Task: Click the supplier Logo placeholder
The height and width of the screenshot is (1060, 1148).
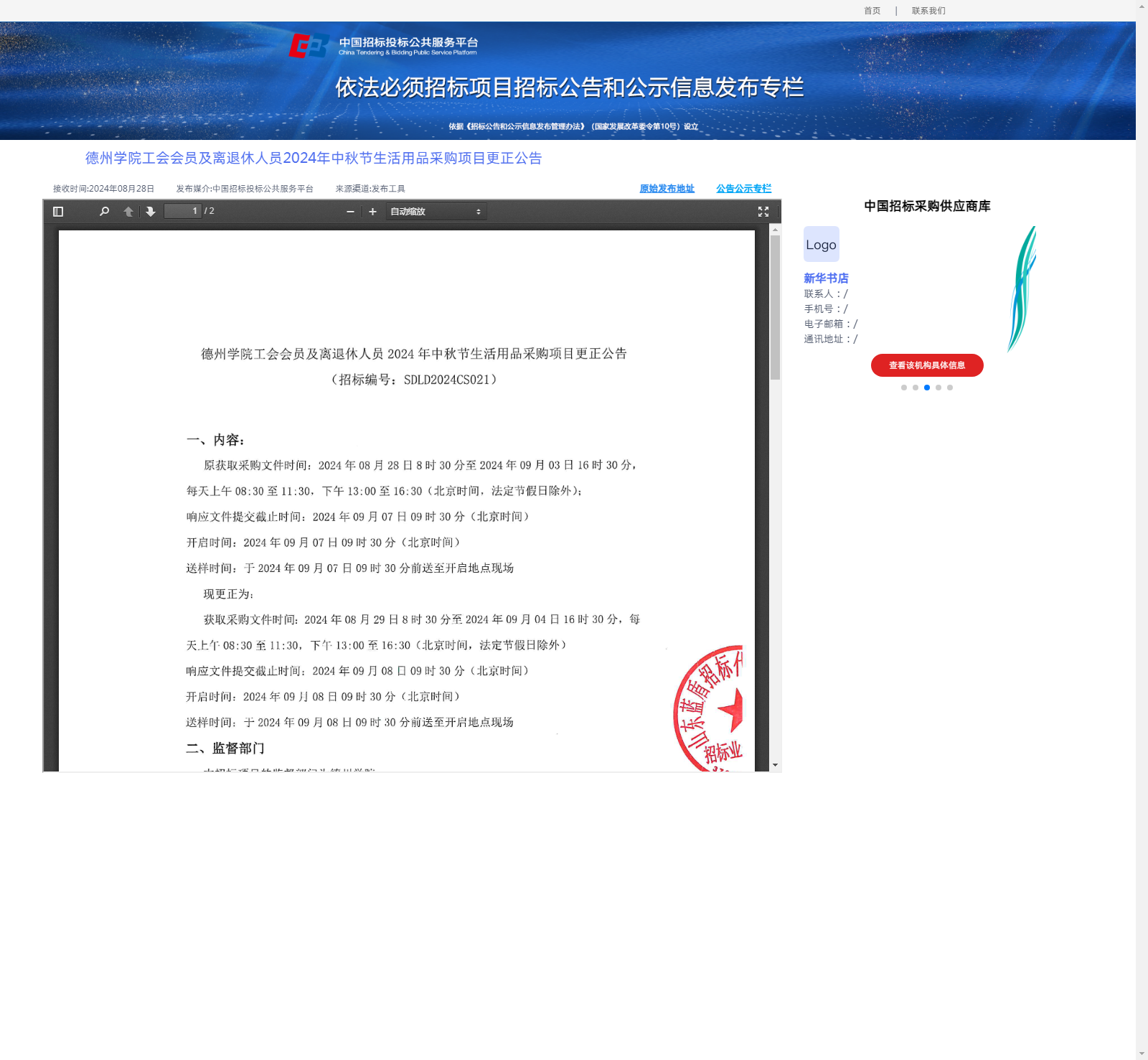Action: point(822,244)
